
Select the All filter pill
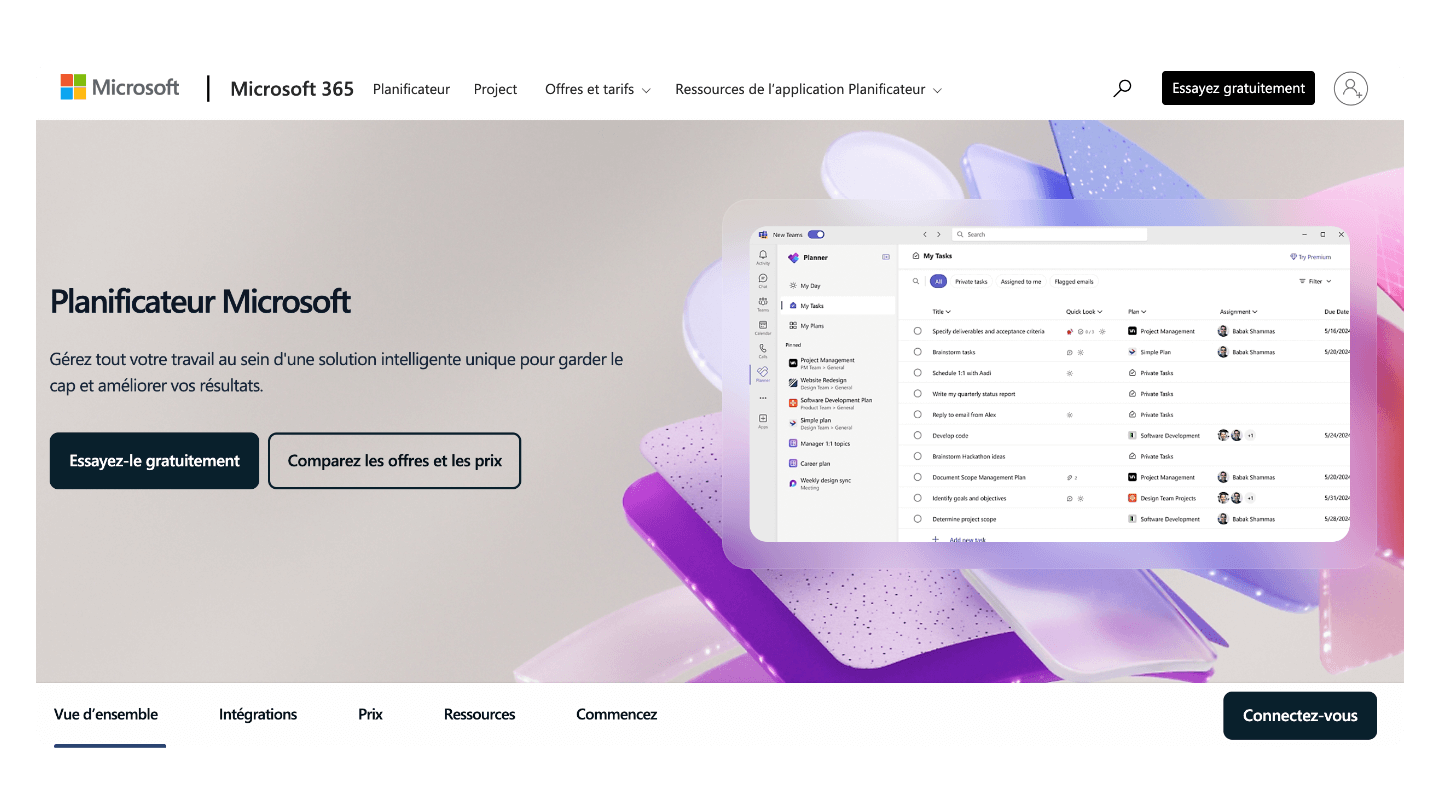click(938, 282)
